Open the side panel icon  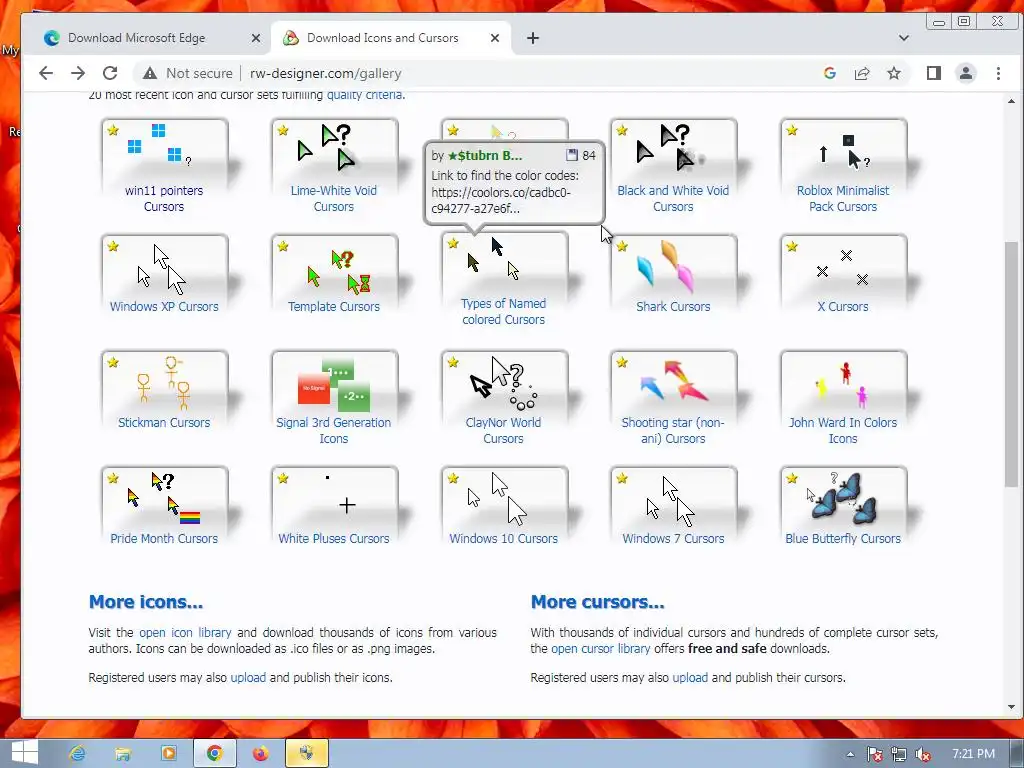[x=934, y=73]
